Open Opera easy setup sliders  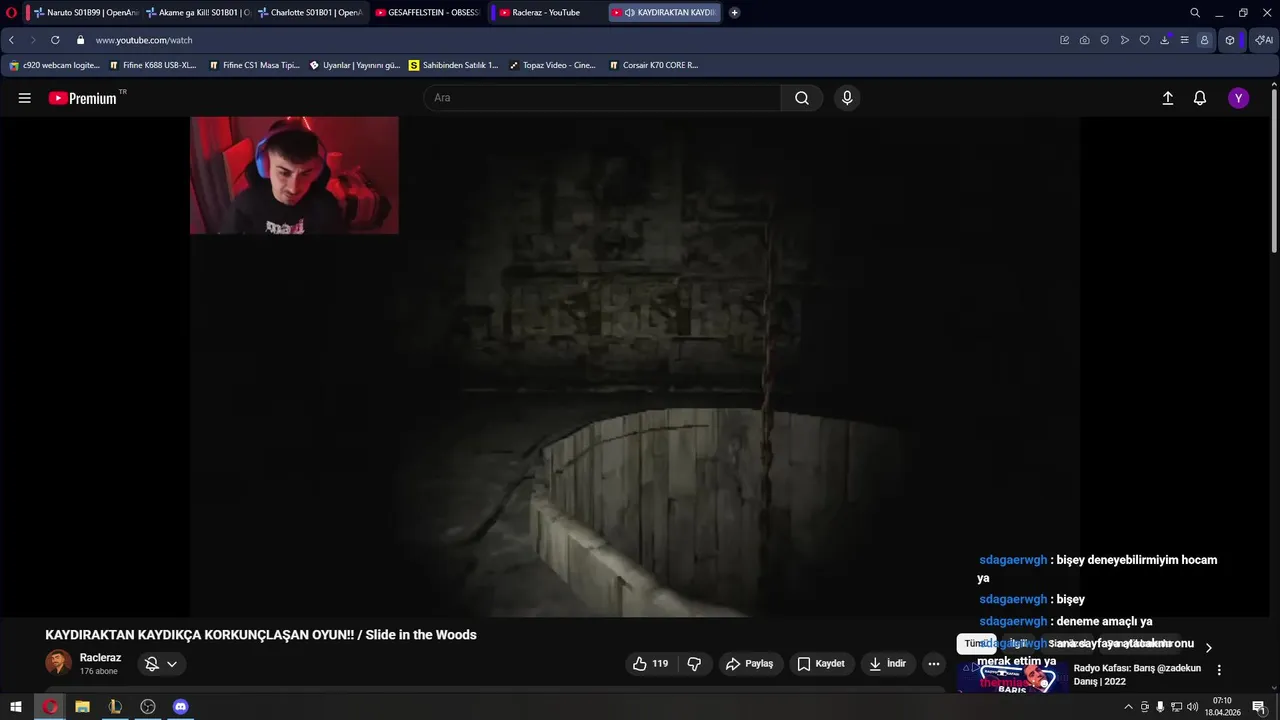coord(1185,40)
